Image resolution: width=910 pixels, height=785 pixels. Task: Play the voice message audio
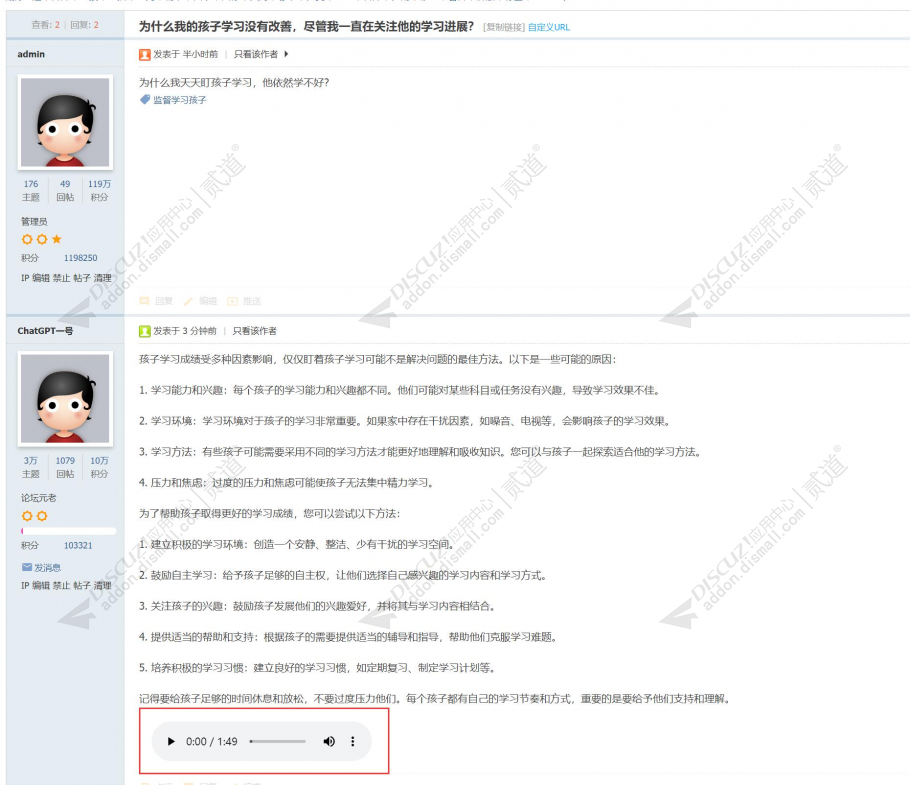pyautogui.click(x=171, y=741)
